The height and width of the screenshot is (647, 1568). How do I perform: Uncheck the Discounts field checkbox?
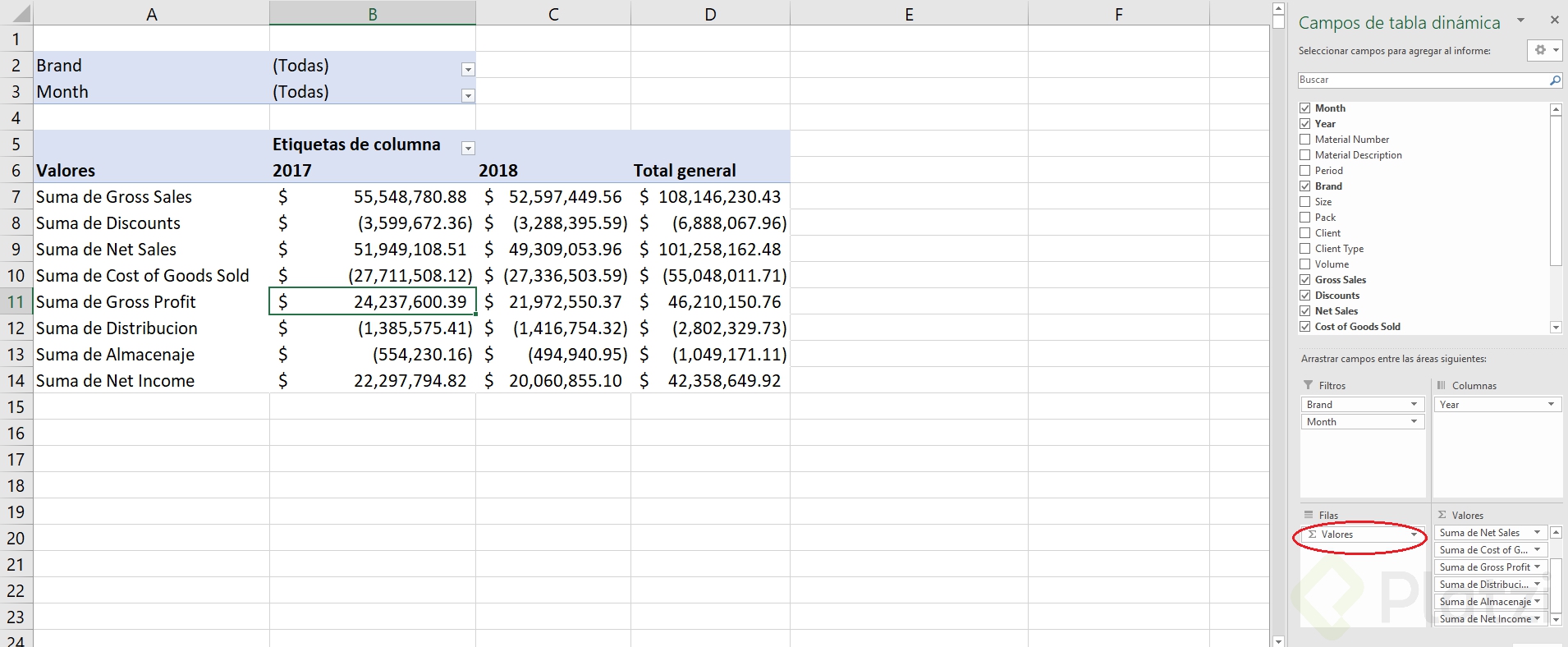point(1304,296)
